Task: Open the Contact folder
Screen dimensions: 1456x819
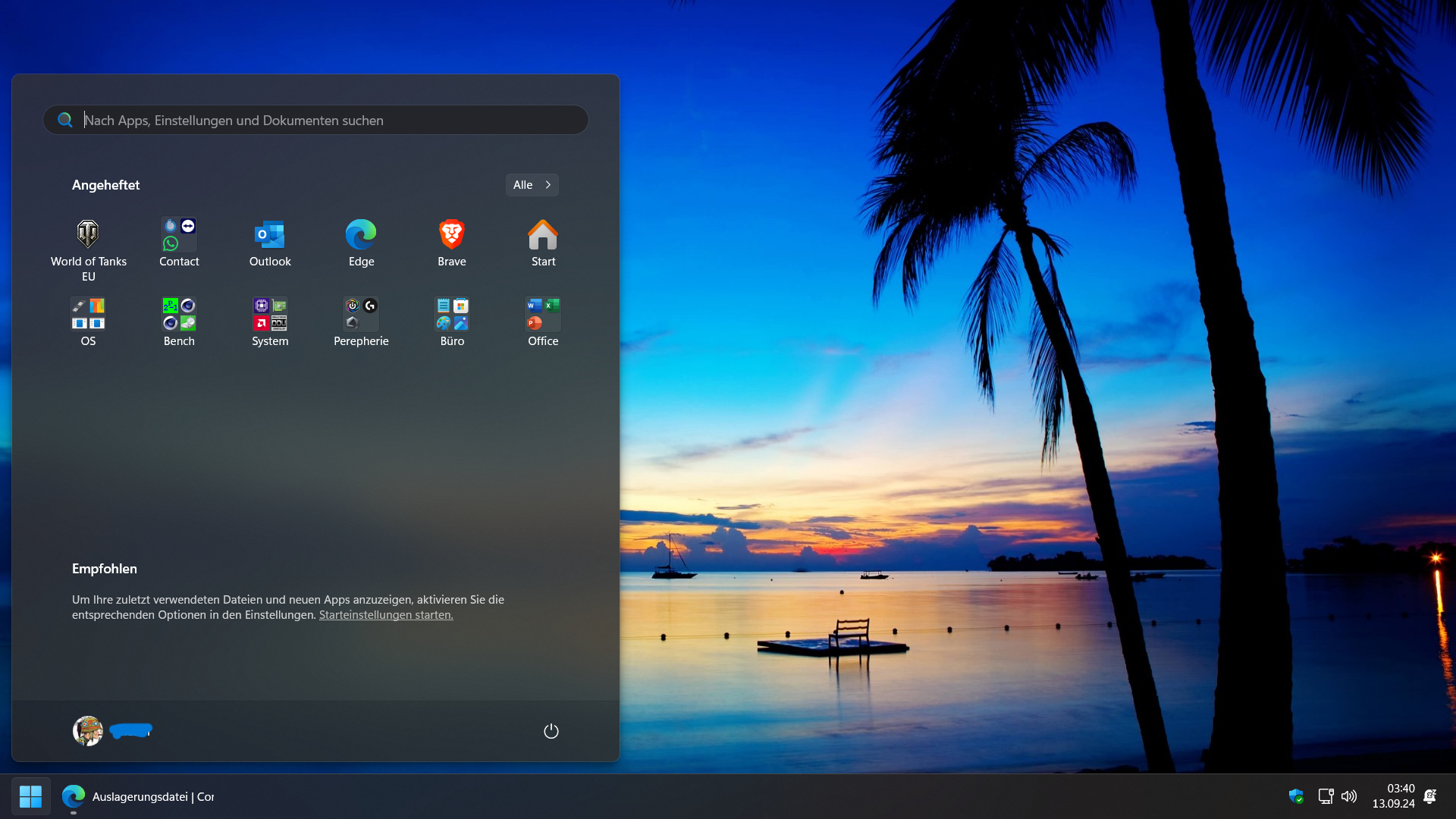Action: click(x=179, y=235)
